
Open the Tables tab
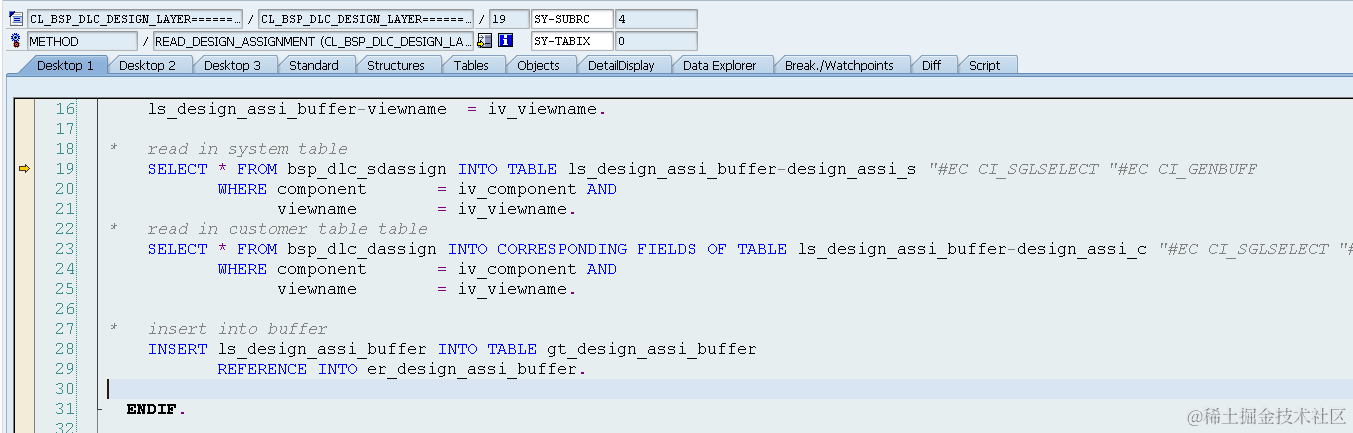(x=471, y=65)
